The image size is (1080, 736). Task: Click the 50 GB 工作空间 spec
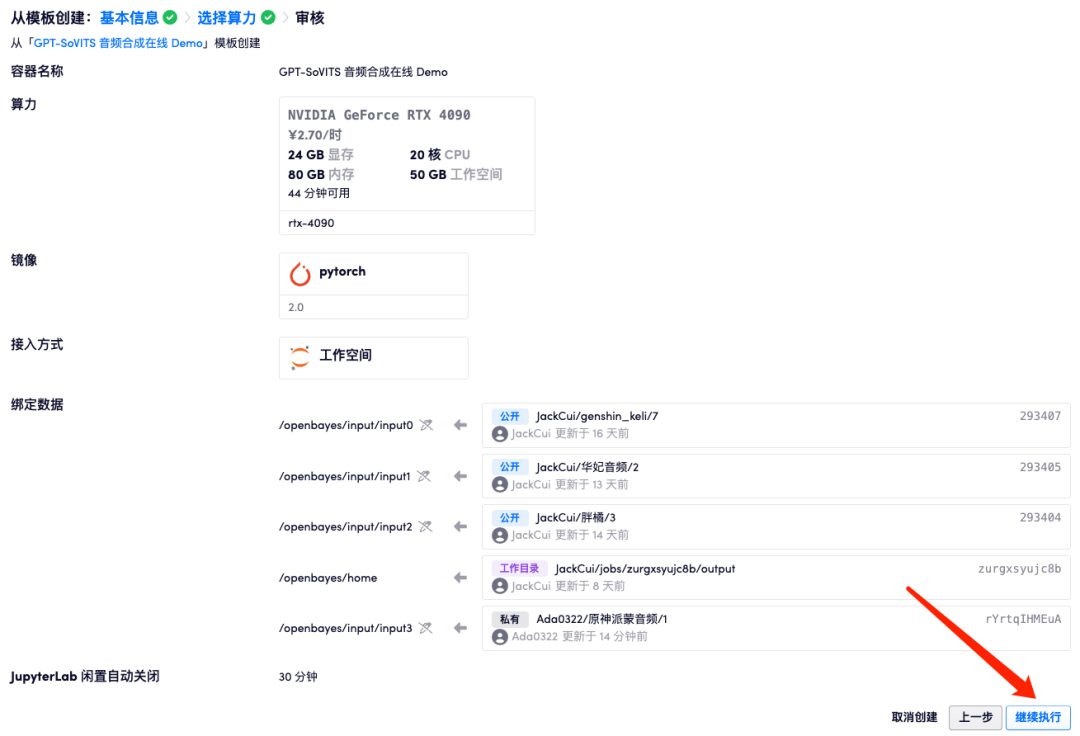coord(456,175)
